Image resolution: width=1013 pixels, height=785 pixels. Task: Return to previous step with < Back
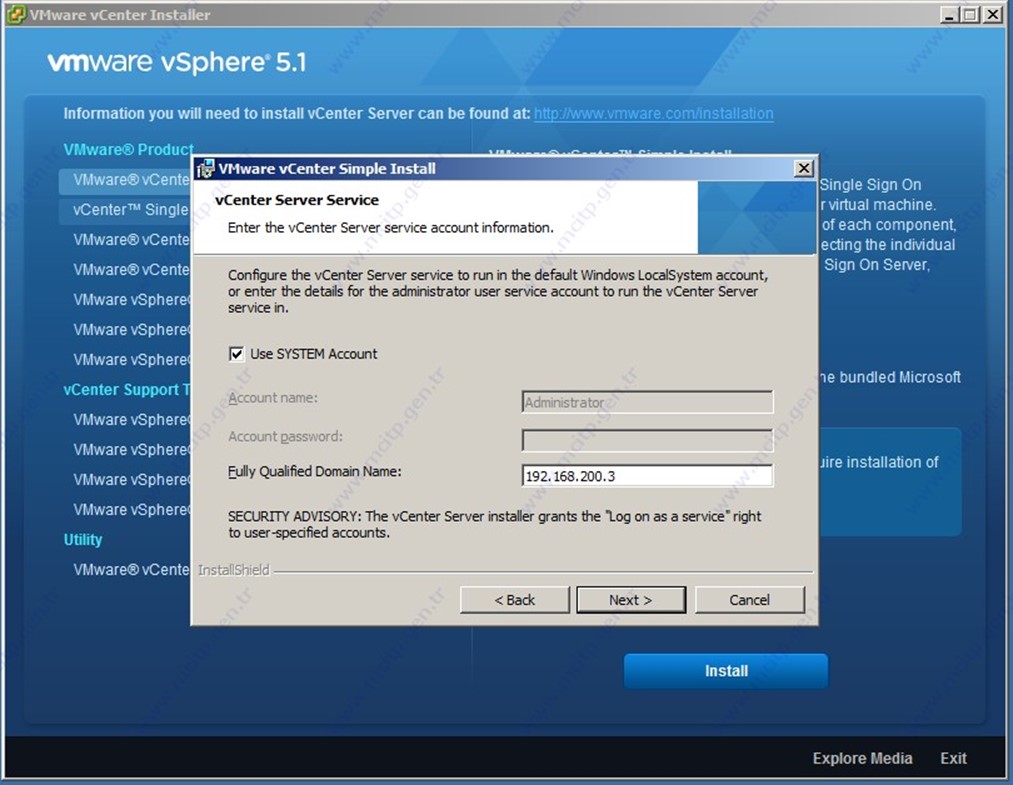point(515,600)
